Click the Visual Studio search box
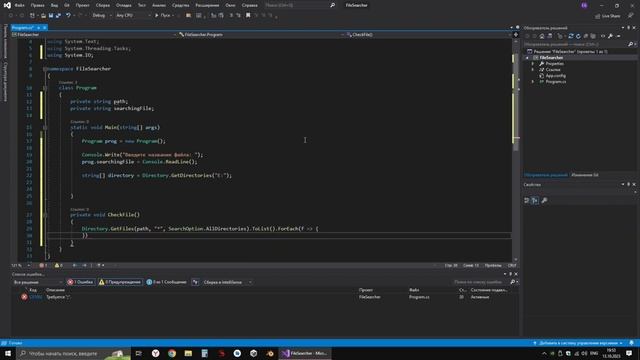This screenshot has height=360, width=640. click(300, 5)
